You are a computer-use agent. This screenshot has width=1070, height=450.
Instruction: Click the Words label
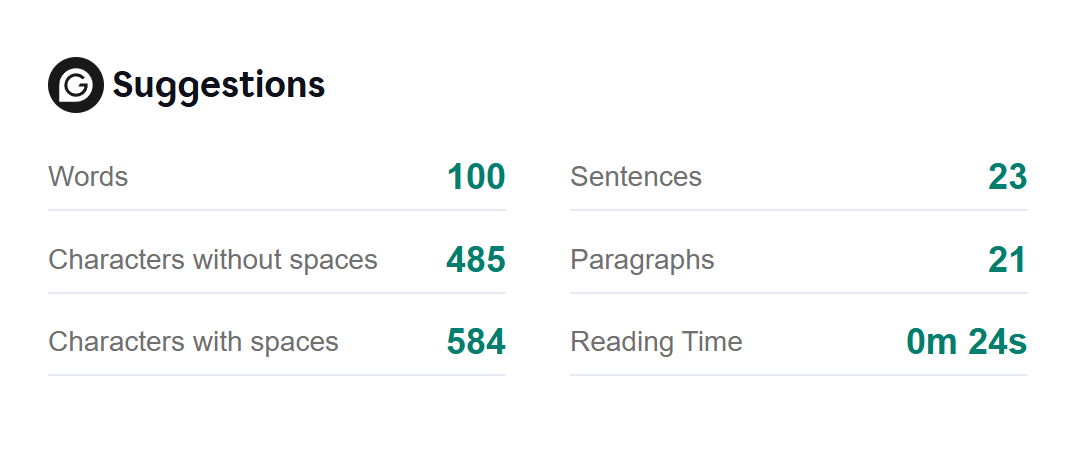coord(88,177)
